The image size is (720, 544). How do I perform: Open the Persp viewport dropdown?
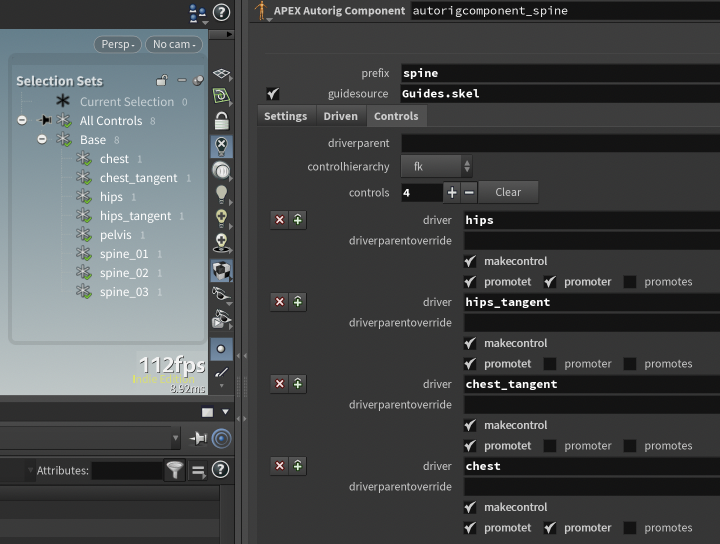click(118, 44)
